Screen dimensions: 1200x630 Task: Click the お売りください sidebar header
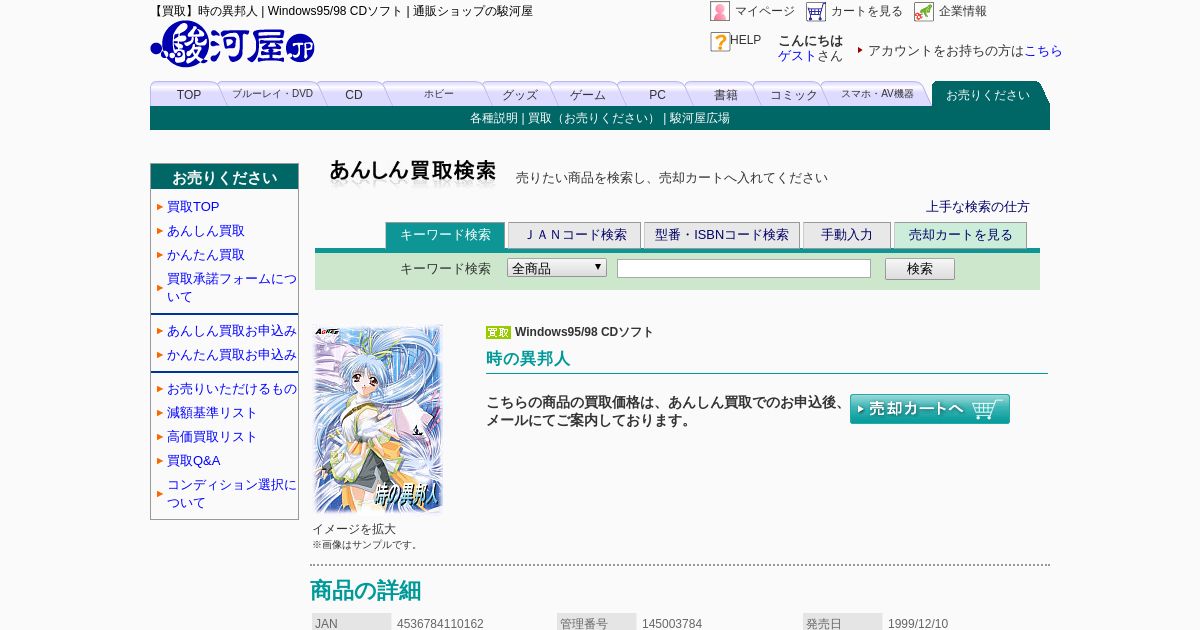pyautogui.click(x=225, y=177)
